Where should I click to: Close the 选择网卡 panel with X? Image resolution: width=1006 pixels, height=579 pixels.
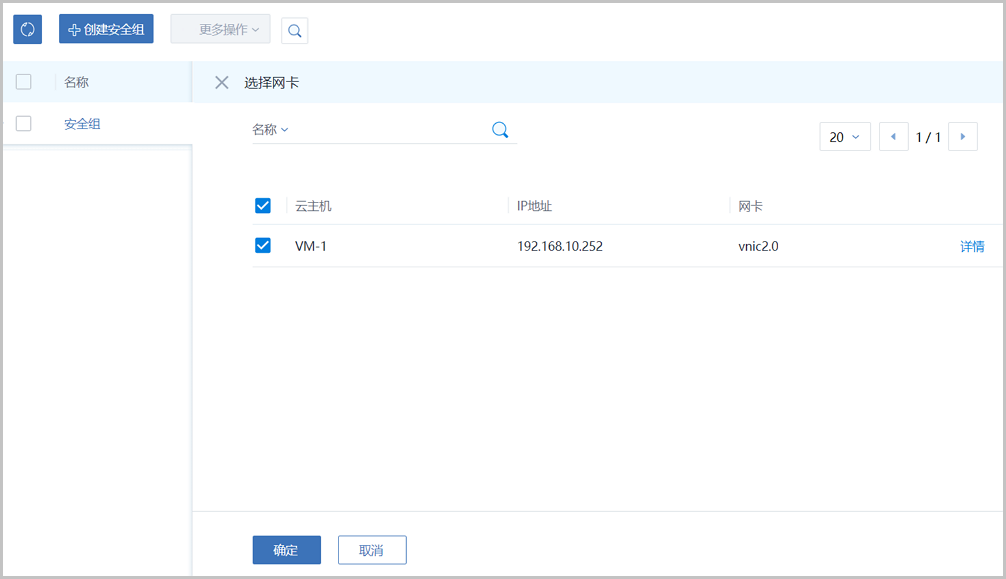[222, 82]
